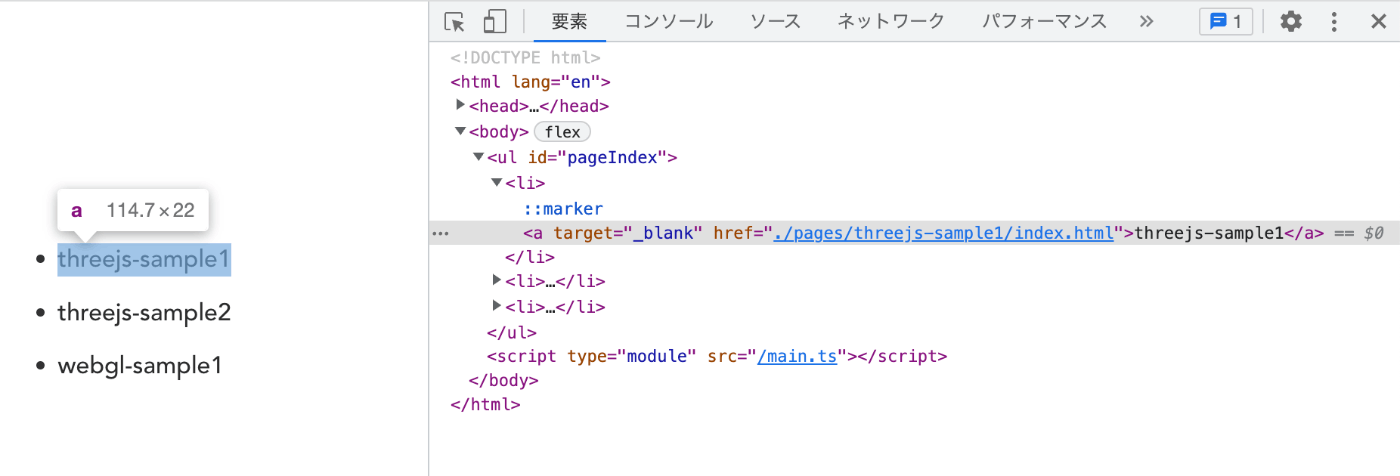Image resolution: width=1400 pixels, height=476 pixels.
Task: Select the ::marker pseudo-element row
Action: tap(563, 208)
